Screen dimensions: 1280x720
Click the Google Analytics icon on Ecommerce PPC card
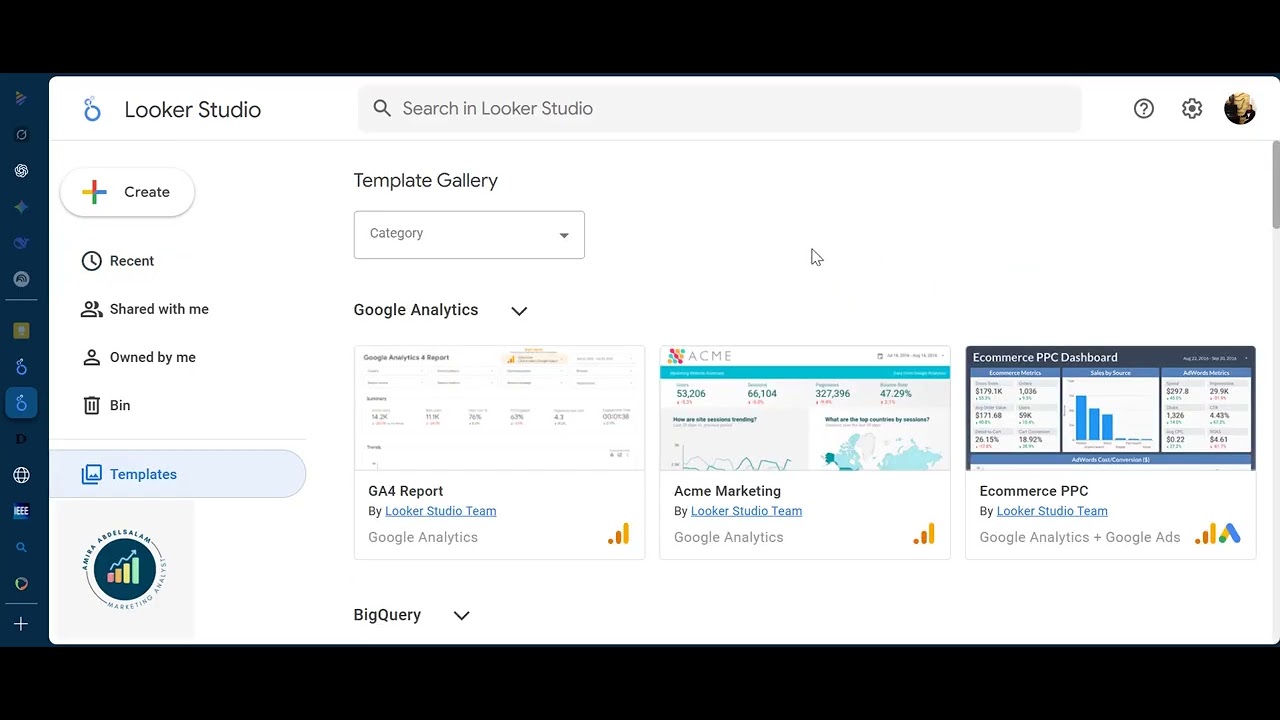coord(1205,535)
